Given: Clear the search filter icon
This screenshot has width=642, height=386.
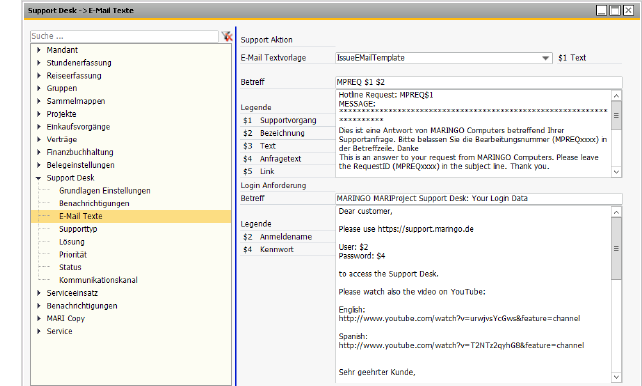Looking at the screenshot, I should [x=226, y=36].
